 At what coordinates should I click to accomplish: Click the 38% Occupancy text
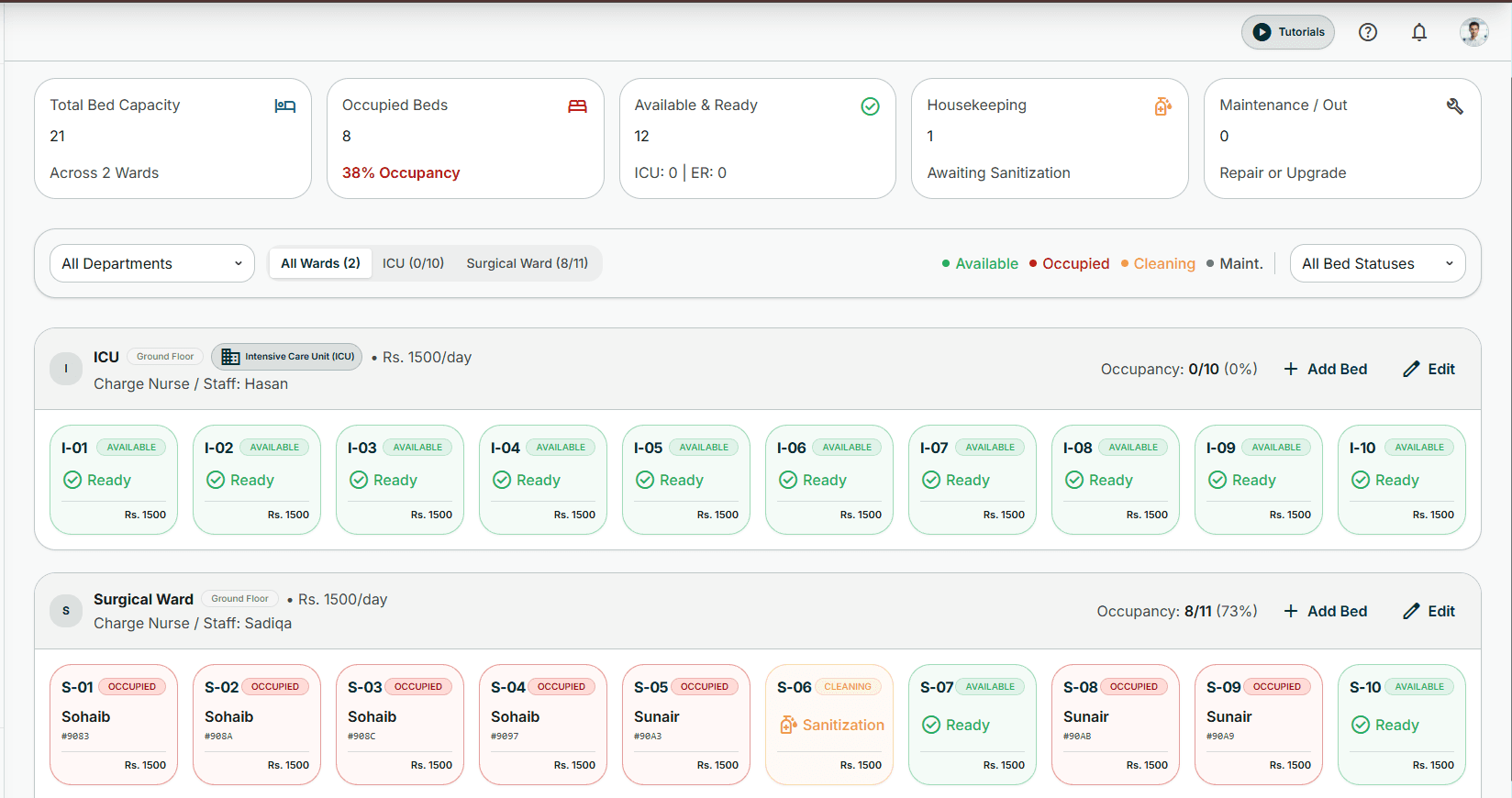[x=401, y=172]
